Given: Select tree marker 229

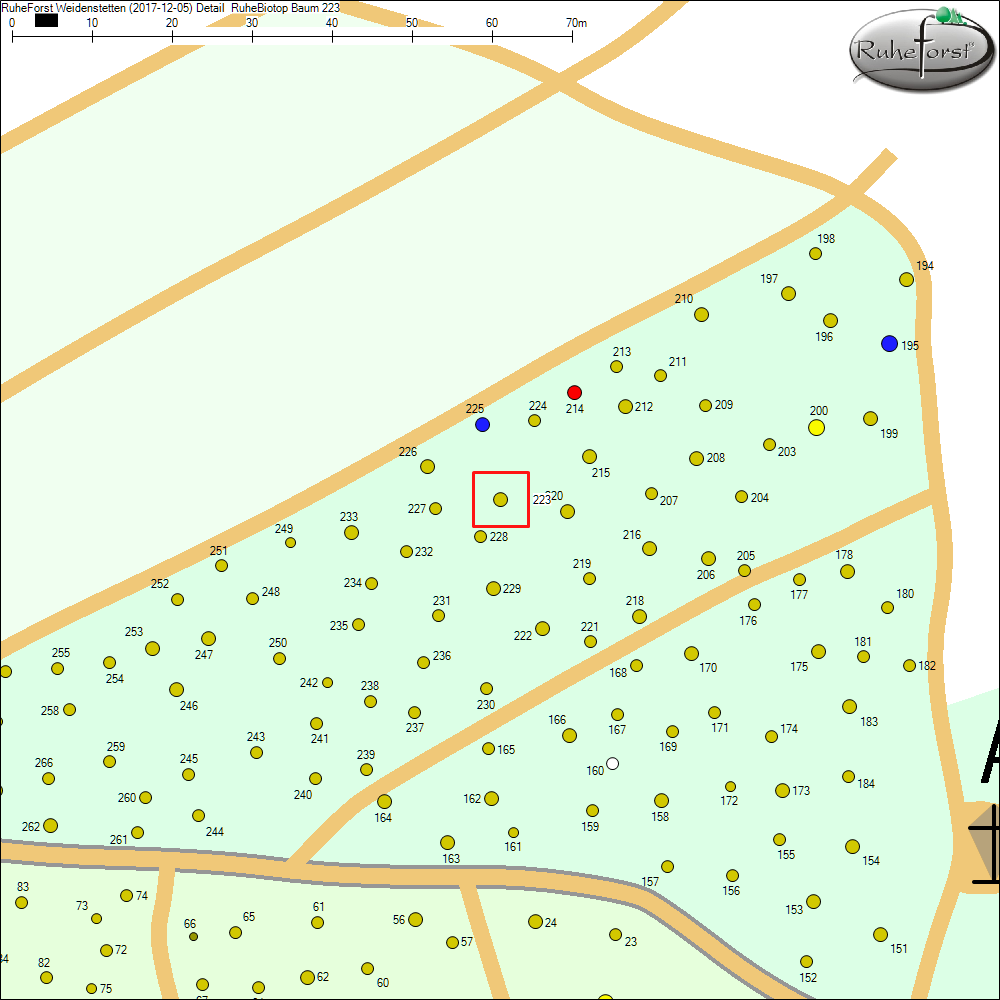Looking at the screenshot, I should tap(493, 588).
